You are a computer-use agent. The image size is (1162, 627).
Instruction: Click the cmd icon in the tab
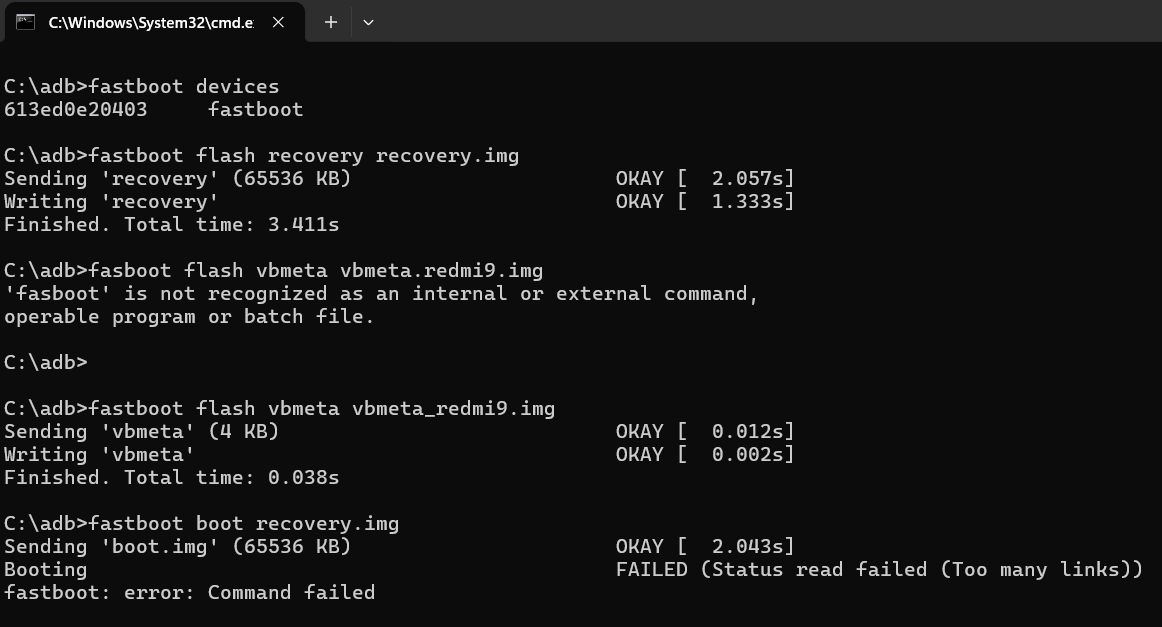pos(26,22)
